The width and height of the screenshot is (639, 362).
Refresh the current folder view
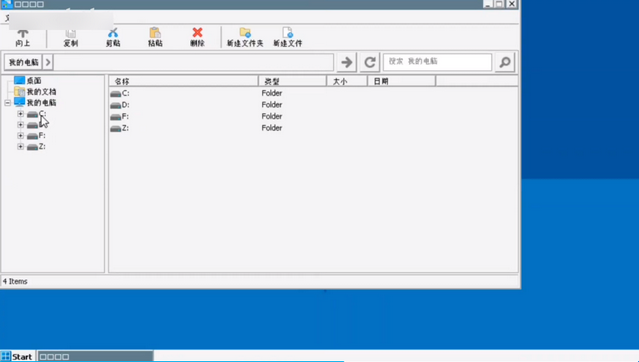point(370,62)
